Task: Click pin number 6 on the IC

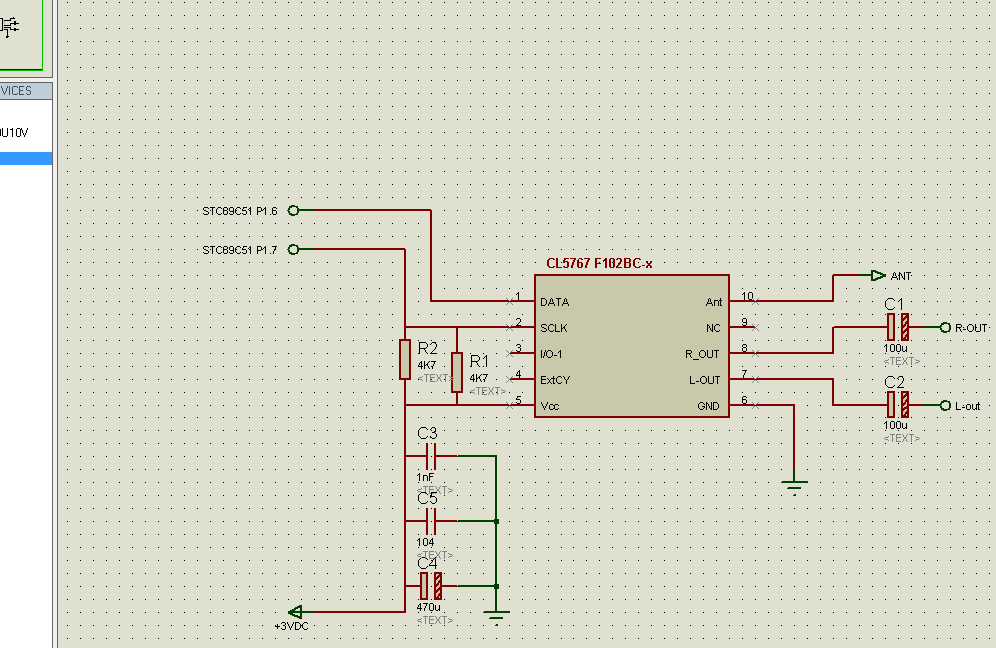Action: click(744, 400)
